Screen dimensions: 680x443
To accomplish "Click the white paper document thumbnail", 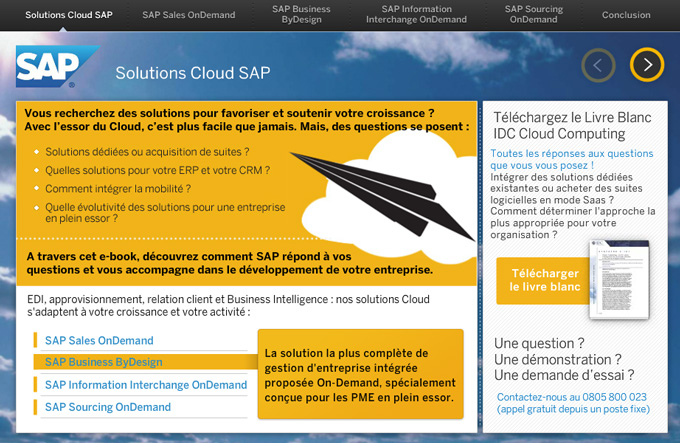I will pyautogui.click(x=619, y=280).
